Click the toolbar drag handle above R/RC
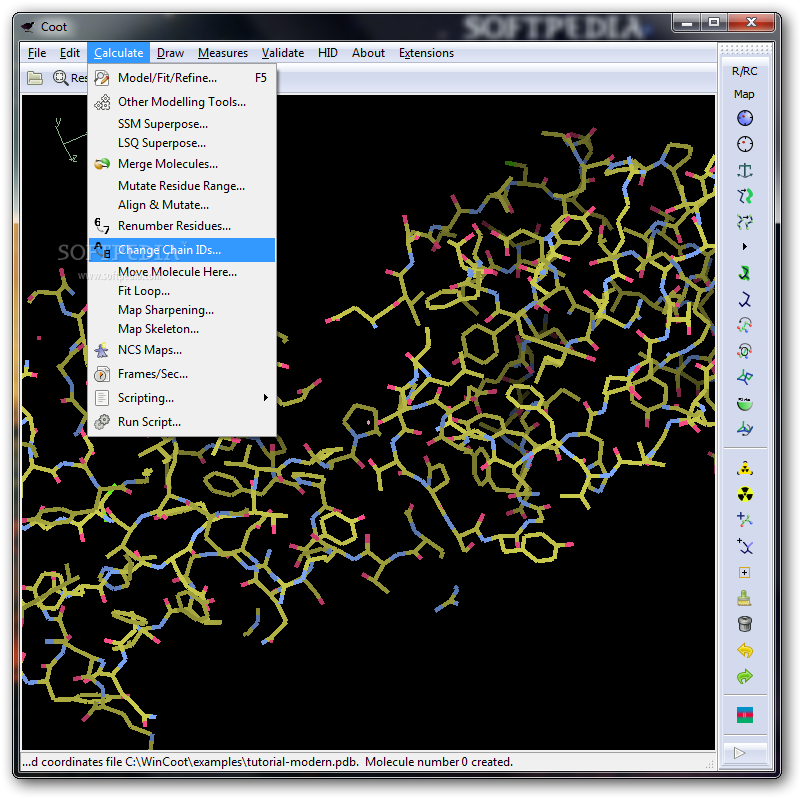The width and height of the screenshot is (802, 799). tap(745, 49)
